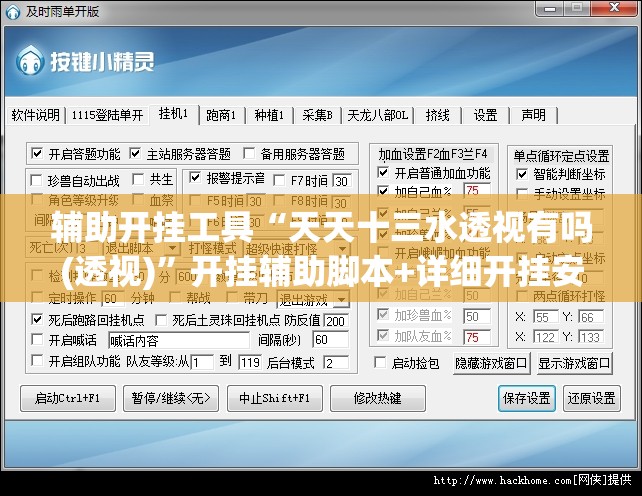Click the 队友等级 从 field

click(x=202, y=362)
